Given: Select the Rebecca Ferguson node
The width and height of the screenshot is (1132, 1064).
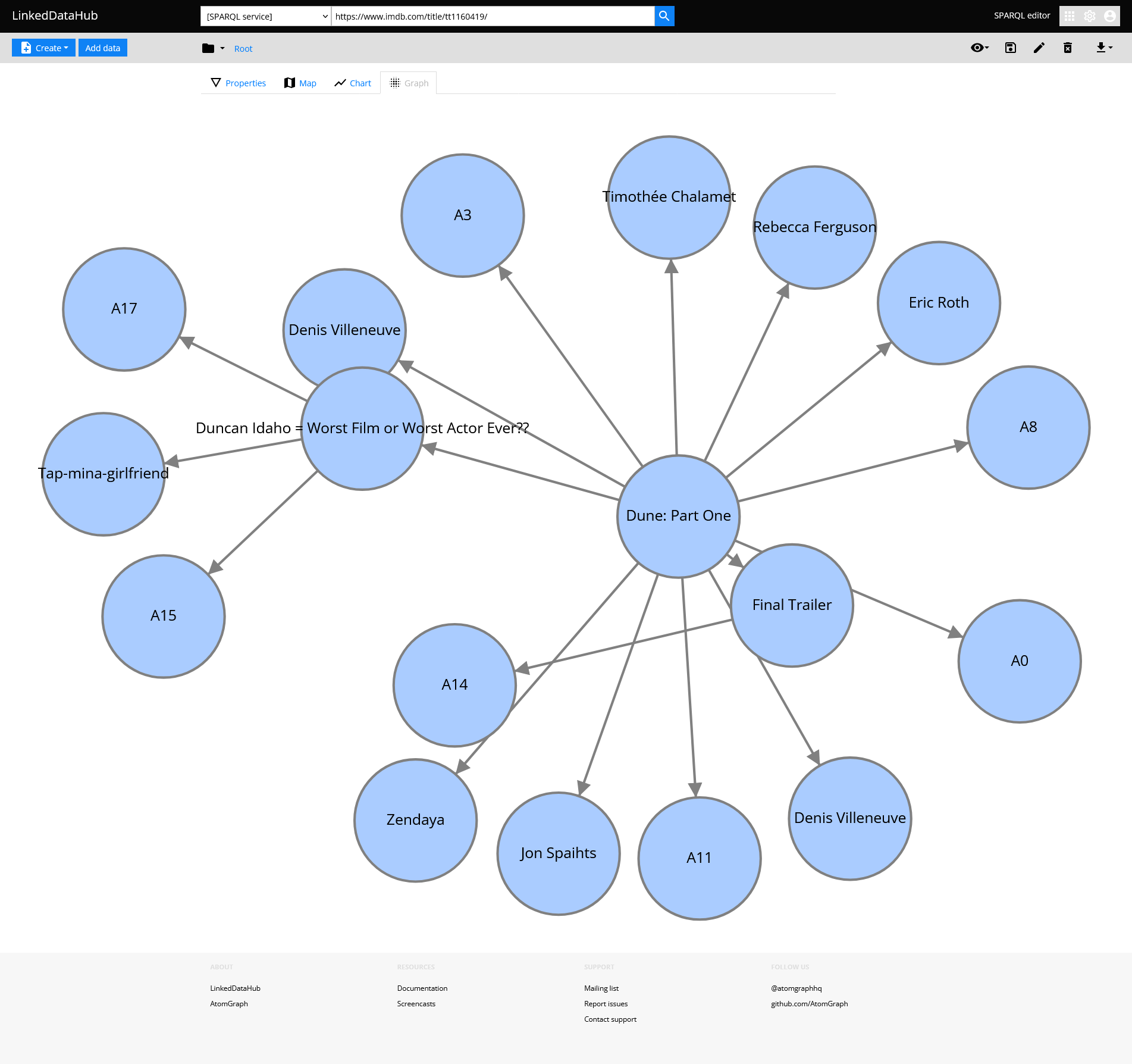Looking at the screenshot, I should [815, 227].
